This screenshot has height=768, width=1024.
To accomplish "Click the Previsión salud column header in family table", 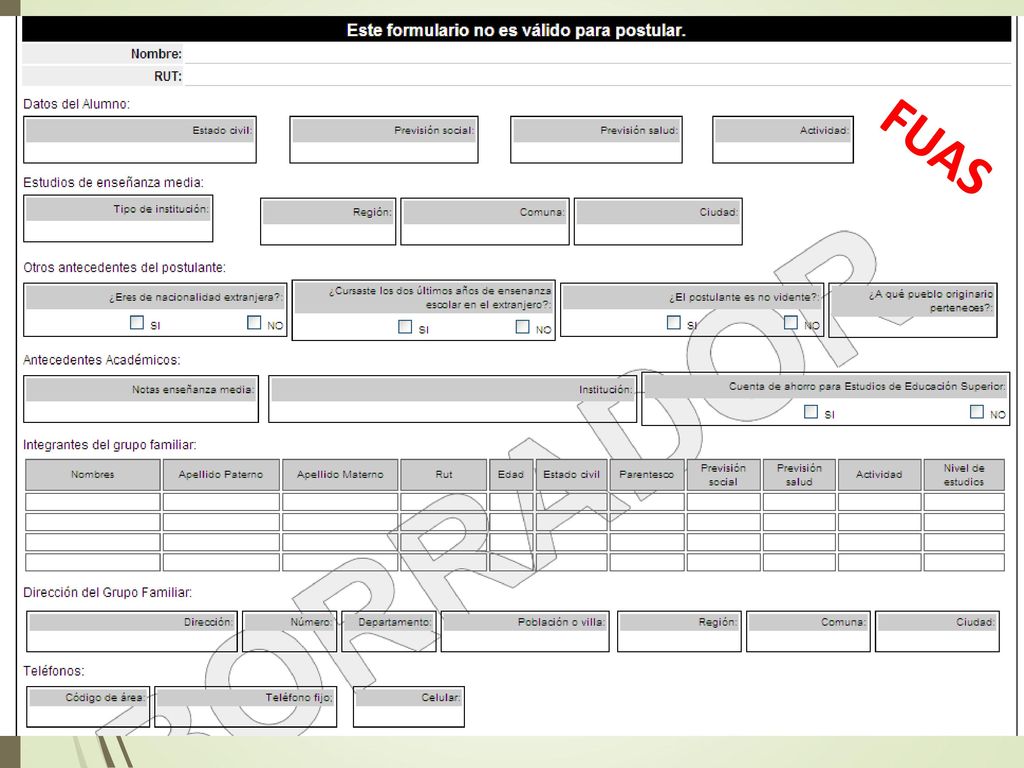I will tap(799, 475).
